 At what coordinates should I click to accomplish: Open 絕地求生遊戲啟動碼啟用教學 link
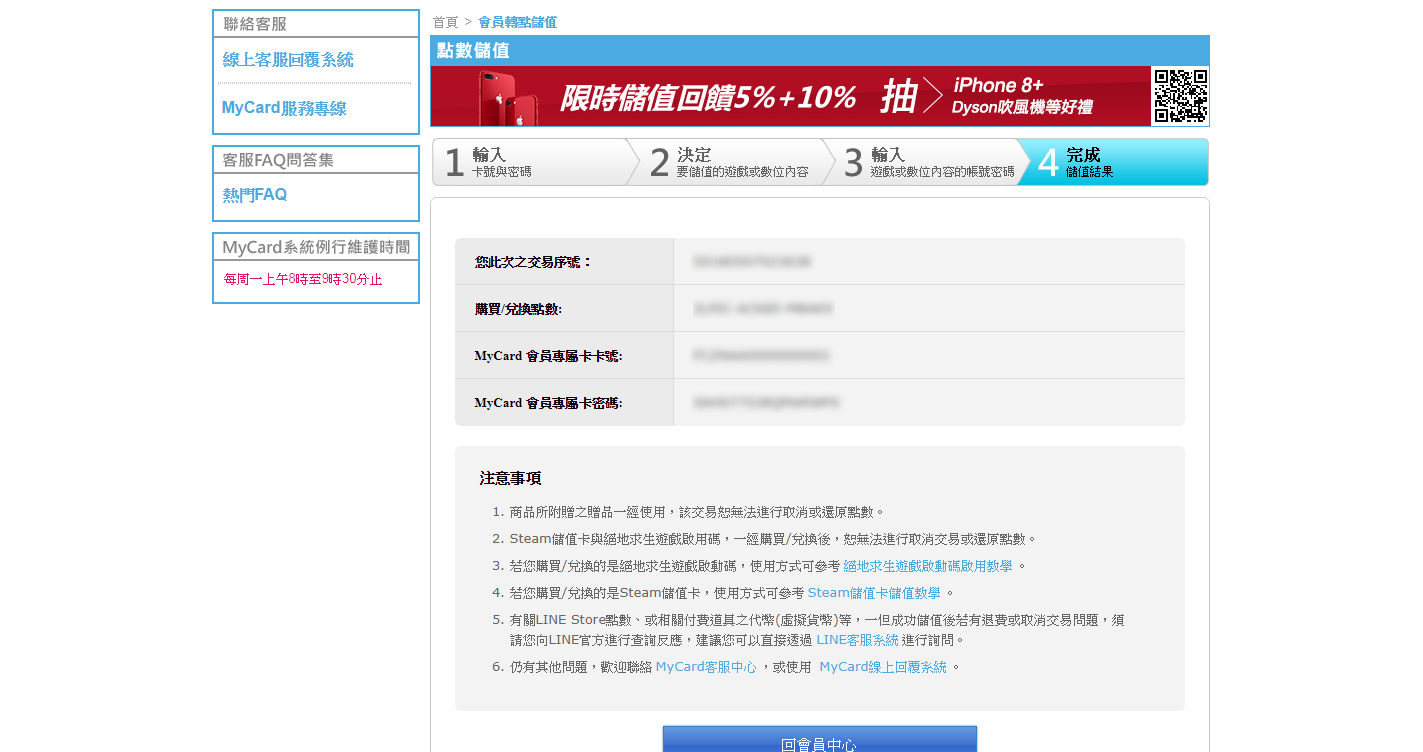point(927,566)
